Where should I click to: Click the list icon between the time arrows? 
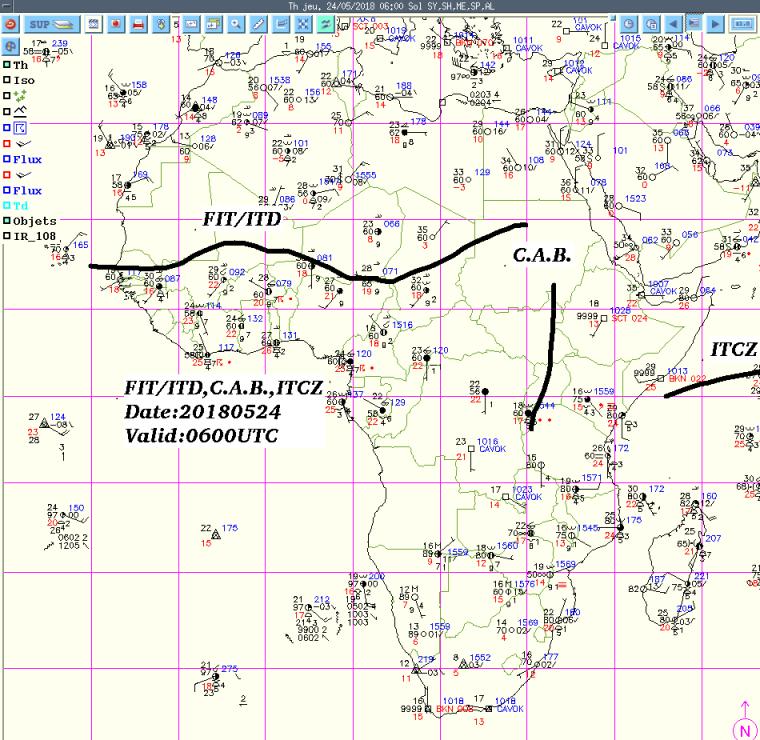(x=694, y=23)
